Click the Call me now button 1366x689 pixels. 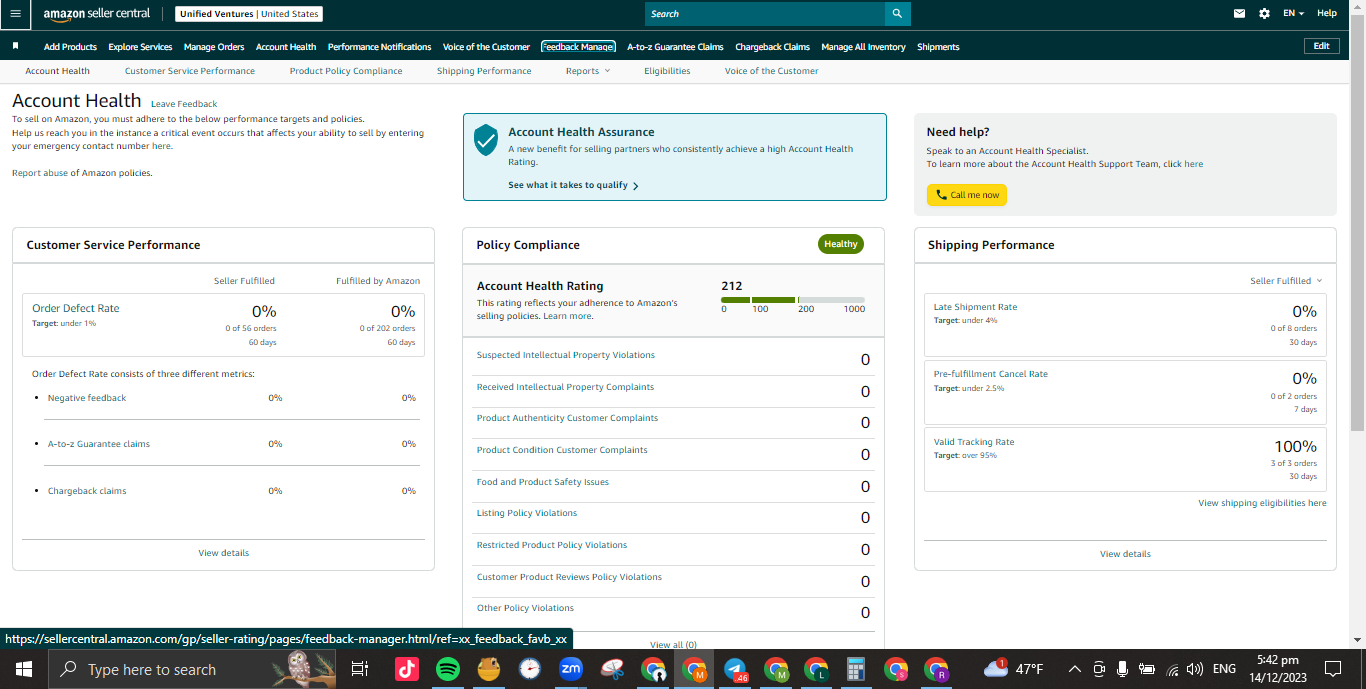pyautogui.click(x=967, y=195)
